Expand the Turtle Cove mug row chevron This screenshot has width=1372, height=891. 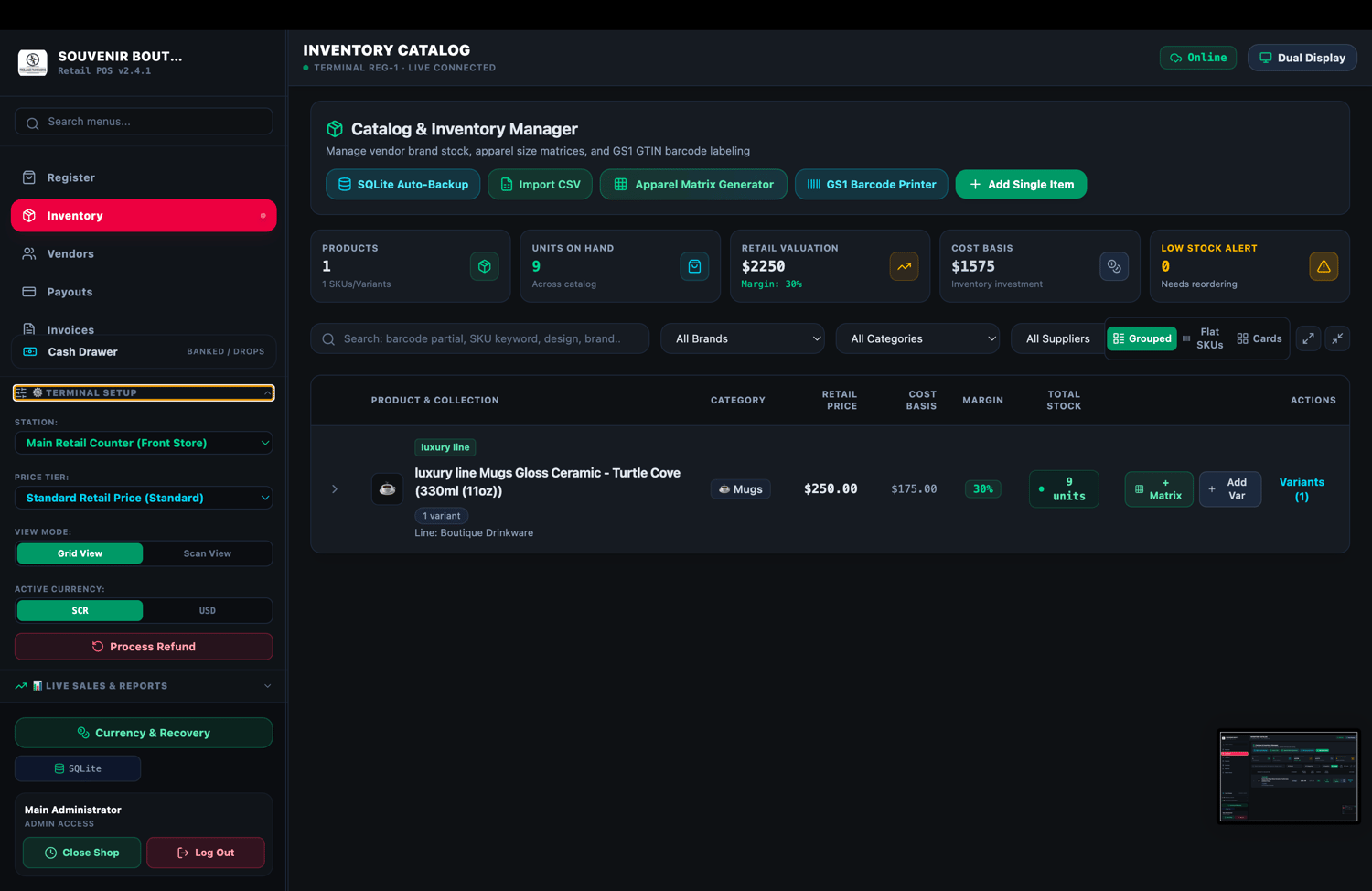click(335, 489)
